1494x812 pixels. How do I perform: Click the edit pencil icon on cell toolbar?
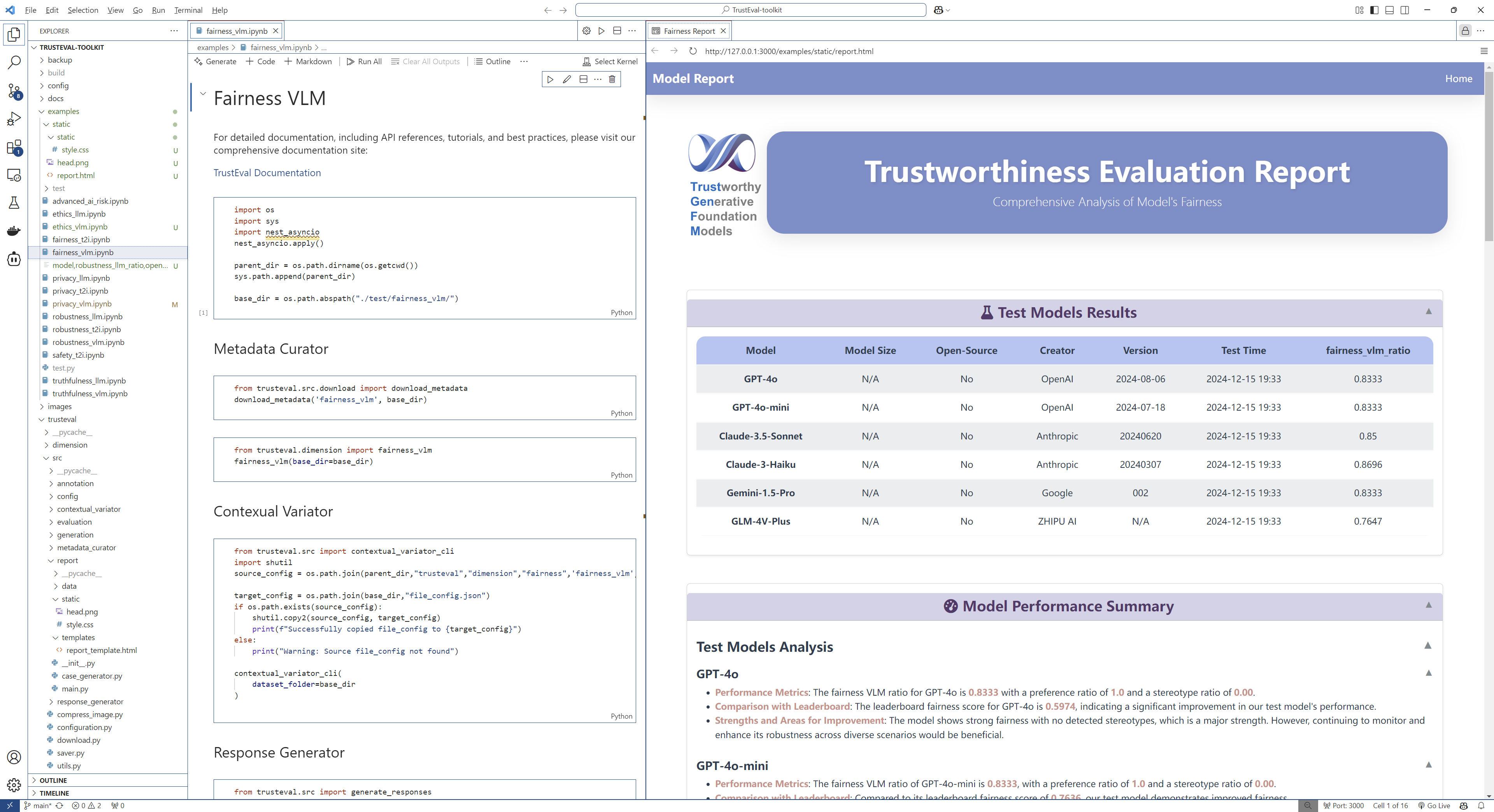[566, 79]
